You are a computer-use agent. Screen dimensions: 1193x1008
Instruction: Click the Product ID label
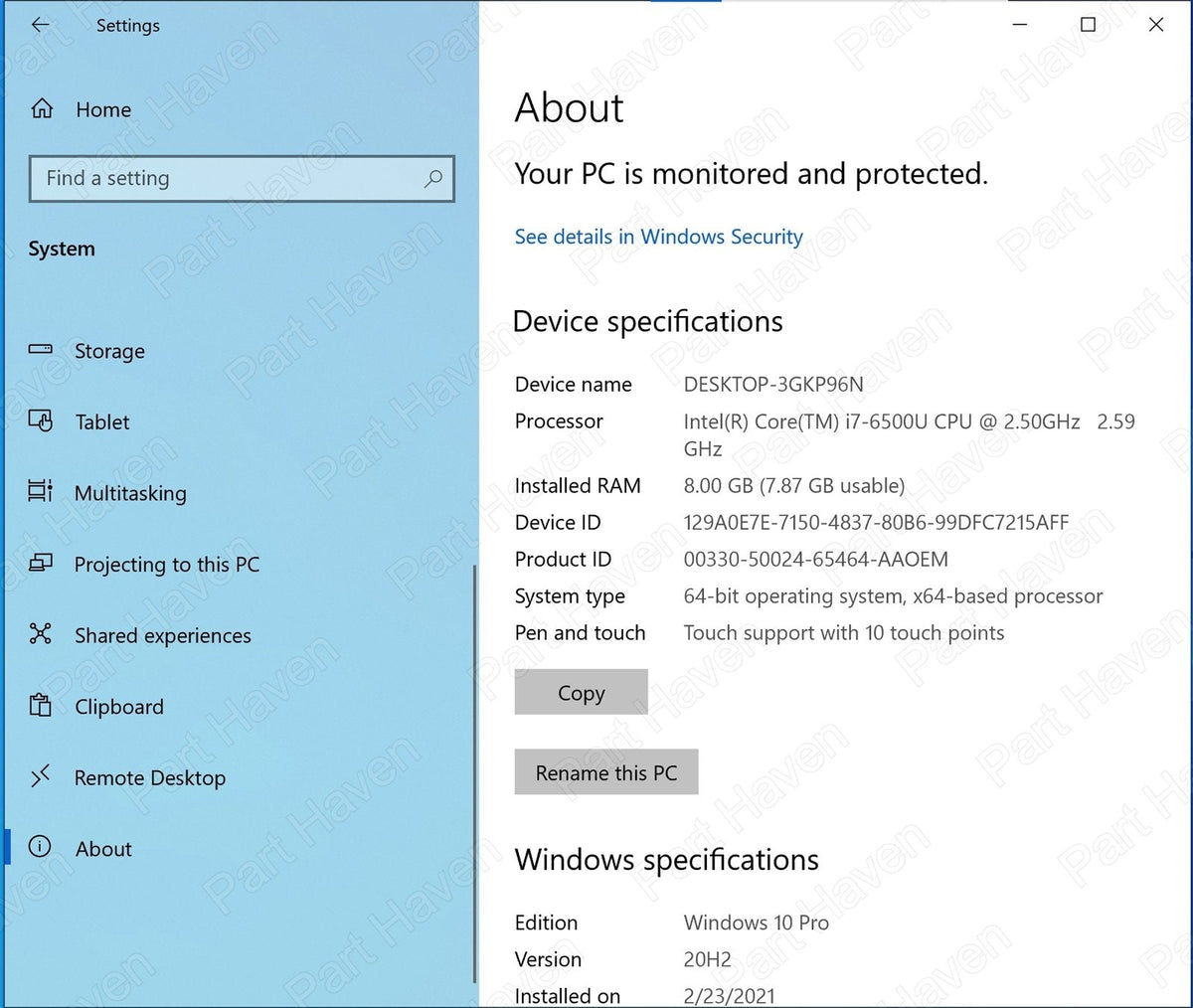click(563, 560)
